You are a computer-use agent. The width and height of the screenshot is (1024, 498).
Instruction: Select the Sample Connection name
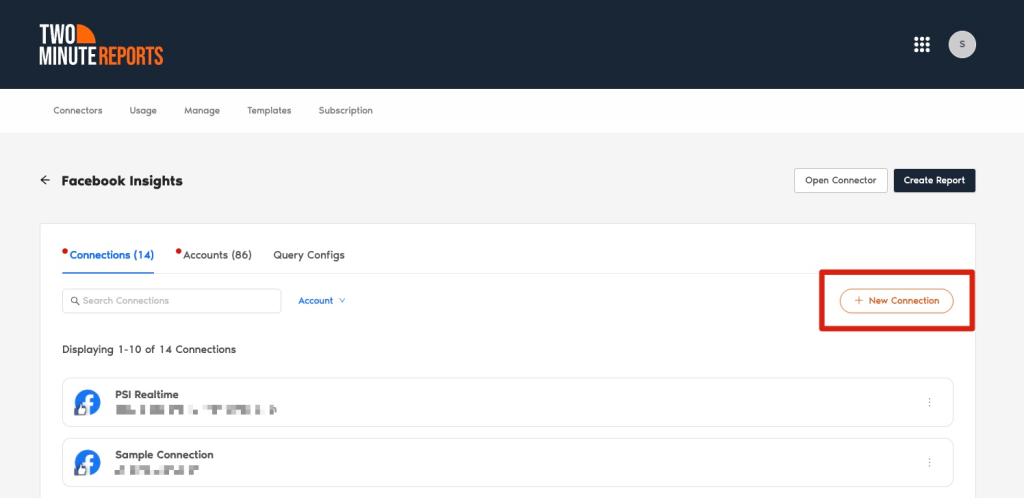pyautogui.click(x=165, y=454)
